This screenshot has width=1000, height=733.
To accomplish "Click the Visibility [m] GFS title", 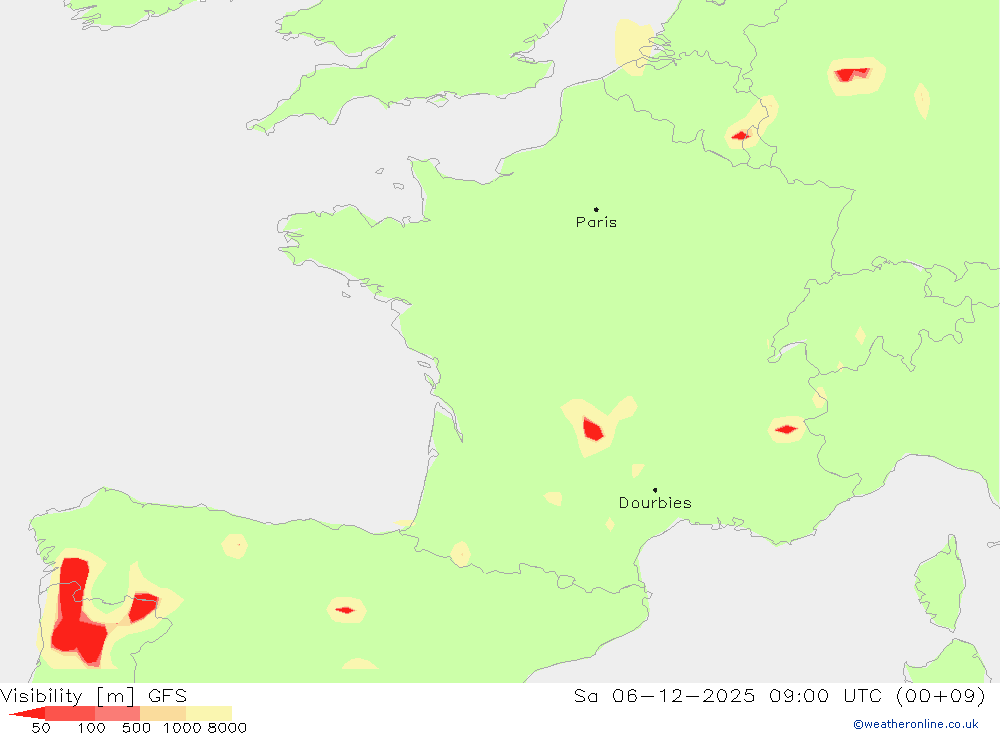I will pos(94,695).
